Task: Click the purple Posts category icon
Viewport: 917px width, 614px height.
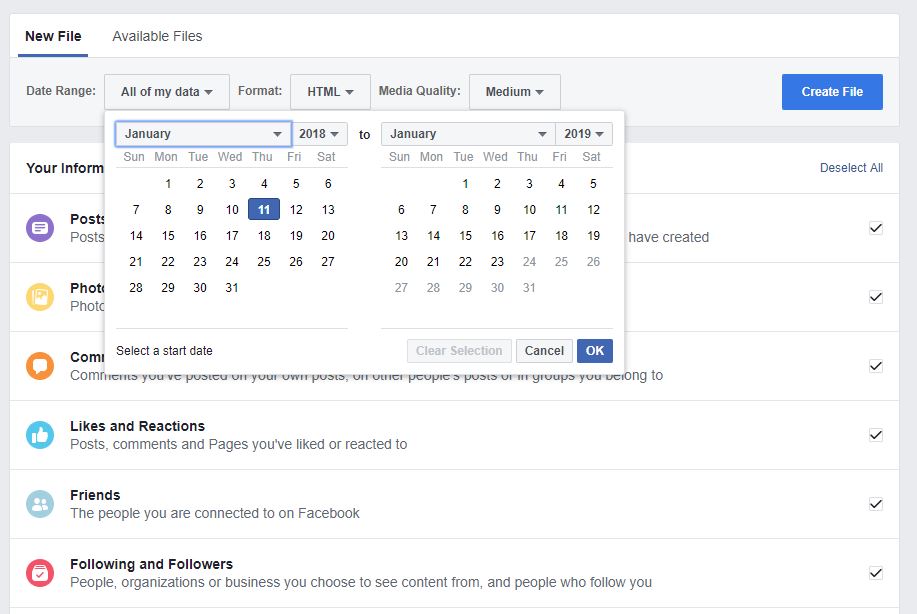Action: tap(40, 228)
